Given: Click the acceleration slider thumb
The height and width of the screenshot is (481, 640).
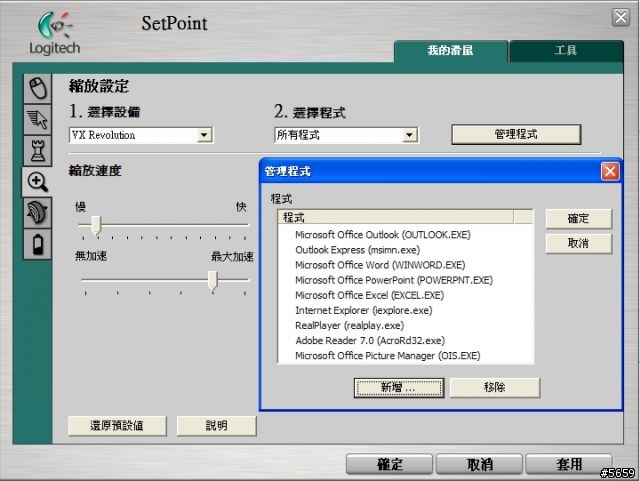Looking at the screenshot, I should pyautogui.click(x=213, y=281).
